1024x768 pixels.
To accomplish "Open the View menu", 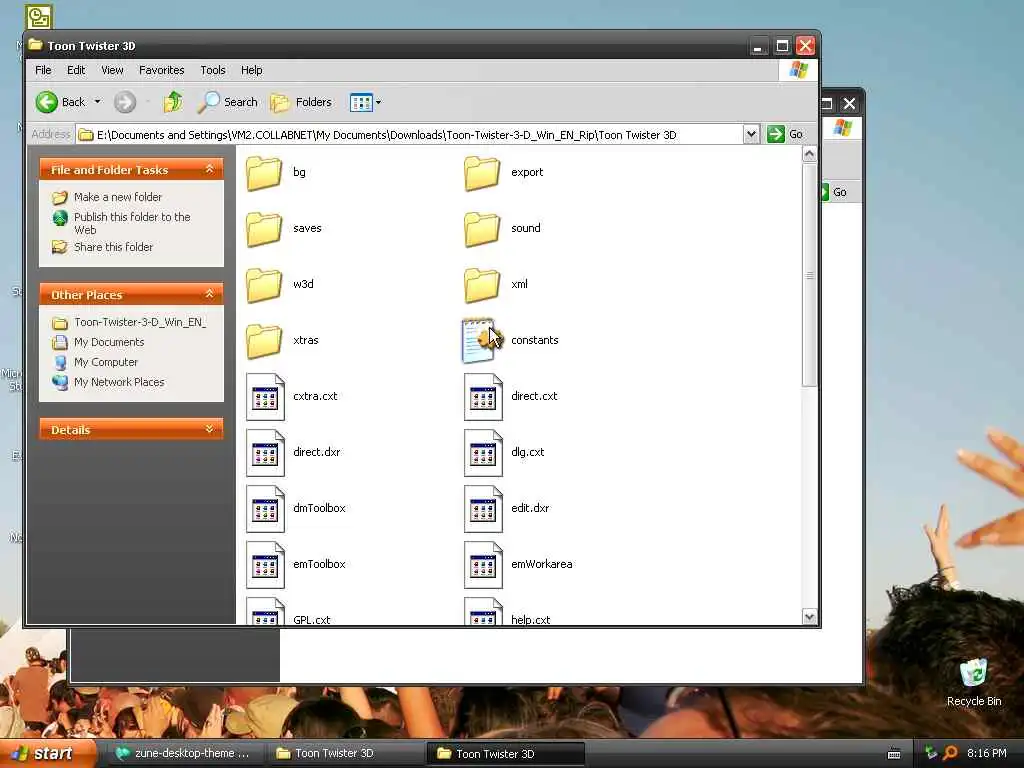I will click(x=112, y=70).
